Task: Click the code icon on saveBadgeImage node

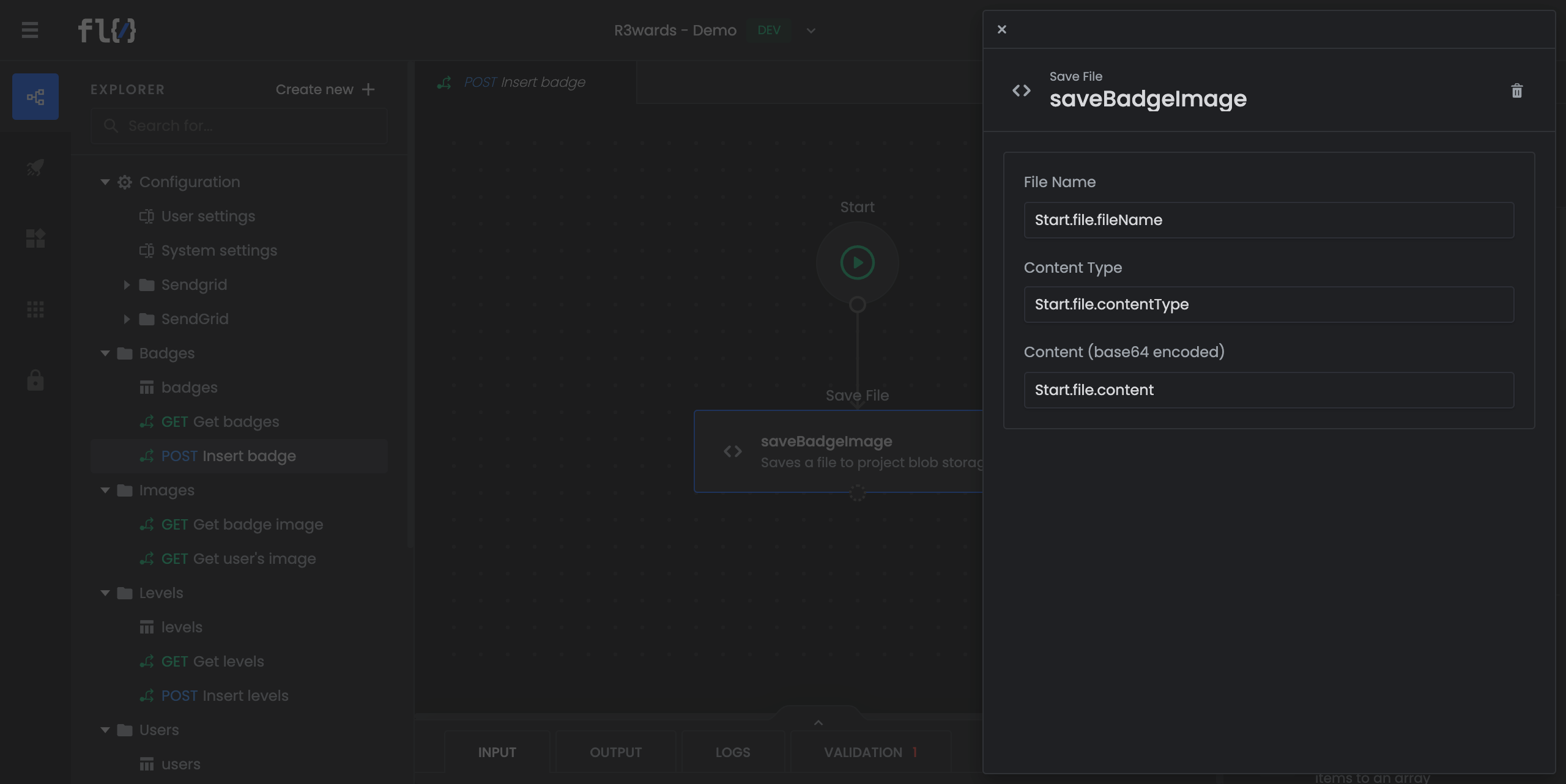Action: (732, 451)
